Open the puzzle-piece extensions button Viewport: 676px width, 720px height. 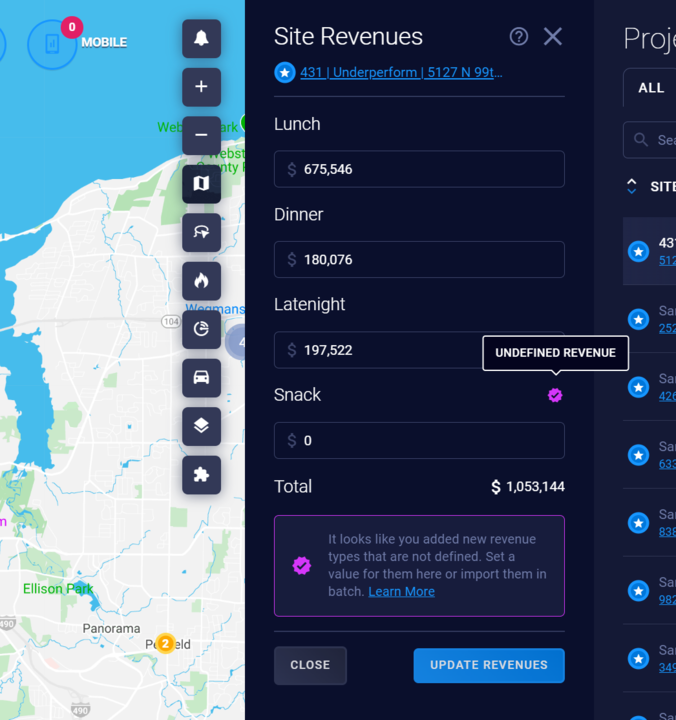(x=201, y=475)
